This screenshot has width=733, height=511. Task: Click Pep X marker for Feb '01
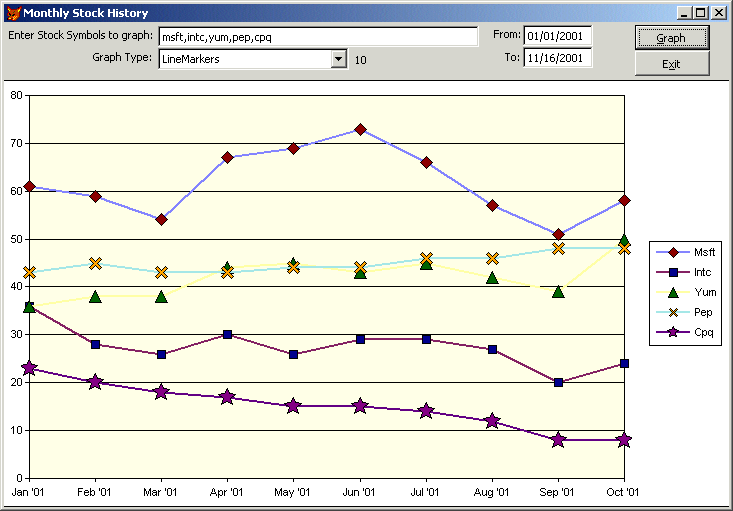(95, 263)
